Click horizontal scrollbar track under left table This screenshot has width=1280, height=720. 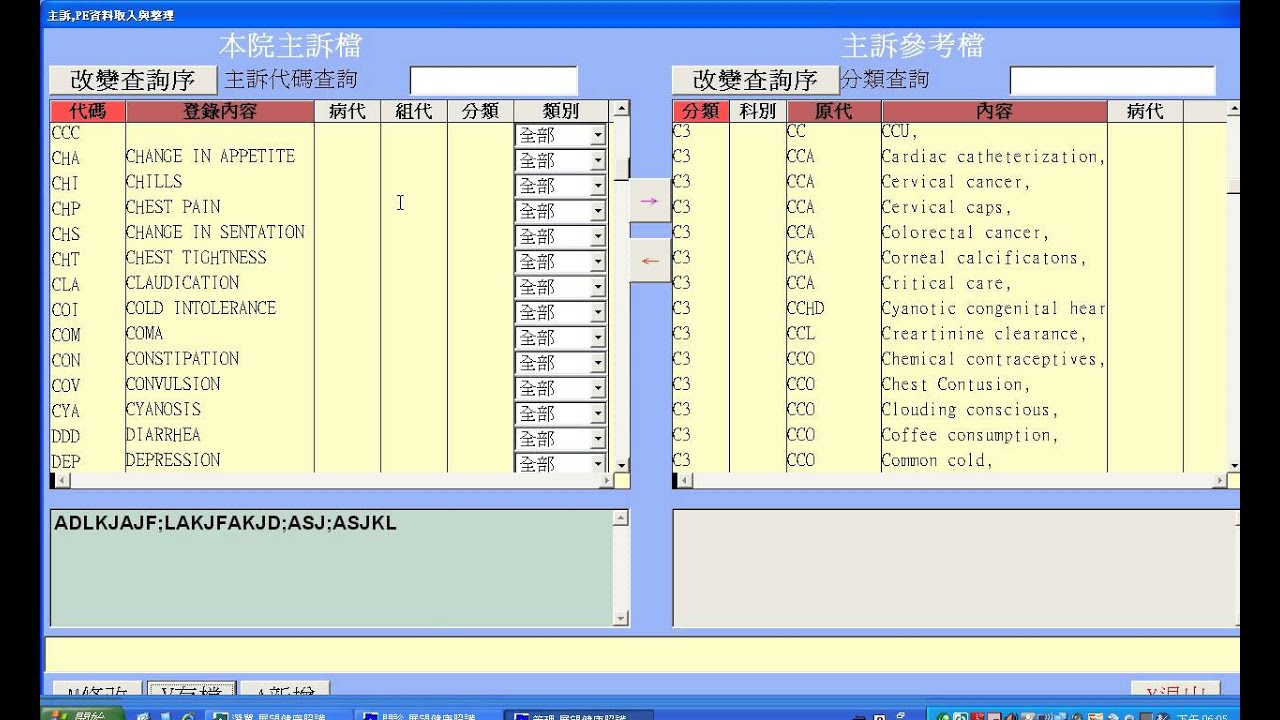click(332, 481)
